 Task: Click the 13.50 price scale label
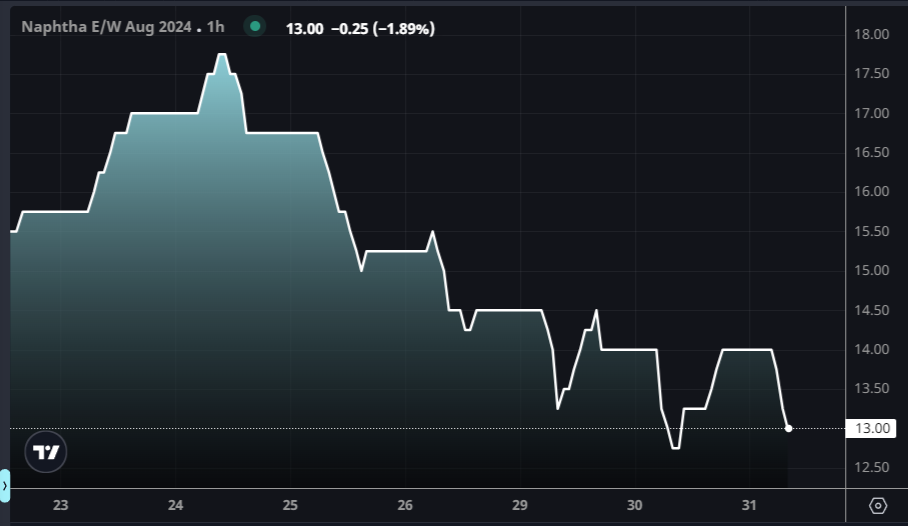tap(872, 389)
